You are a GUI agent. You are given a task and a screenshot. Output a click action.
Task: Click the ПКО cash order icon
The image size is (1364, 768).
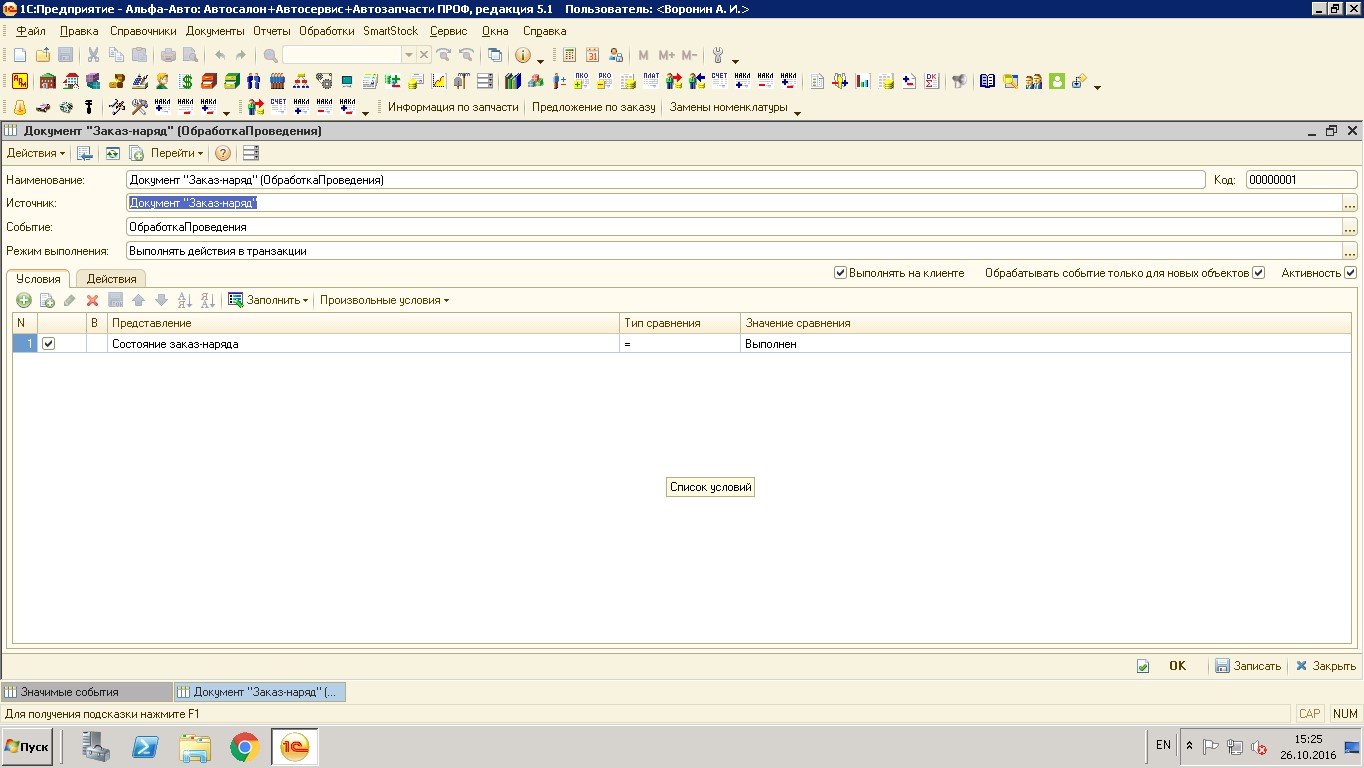[x=581, y=81]
